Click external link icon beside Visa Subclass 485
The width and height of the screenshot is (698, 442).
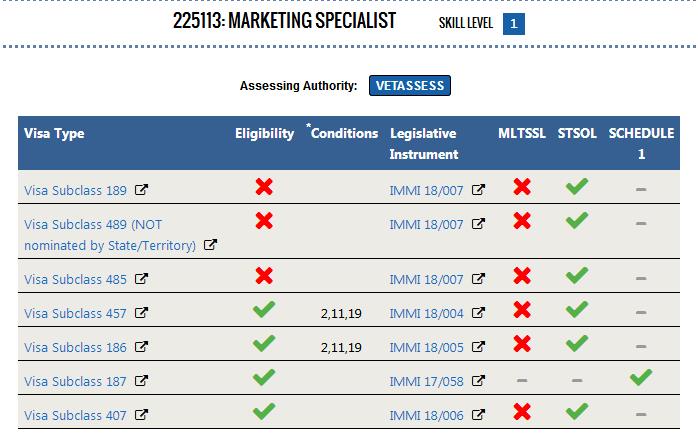[x=141, y=279]
